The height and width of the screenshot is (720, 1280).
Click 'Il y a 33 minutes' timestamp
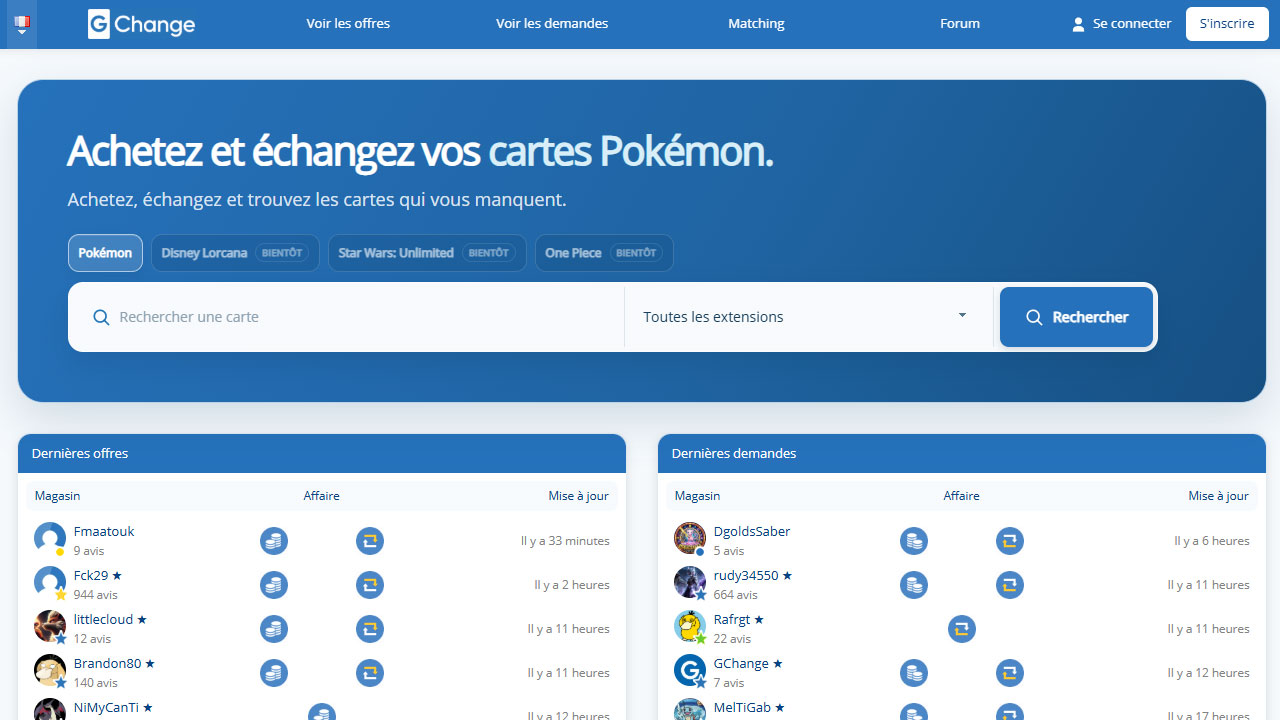click(565, 541)
